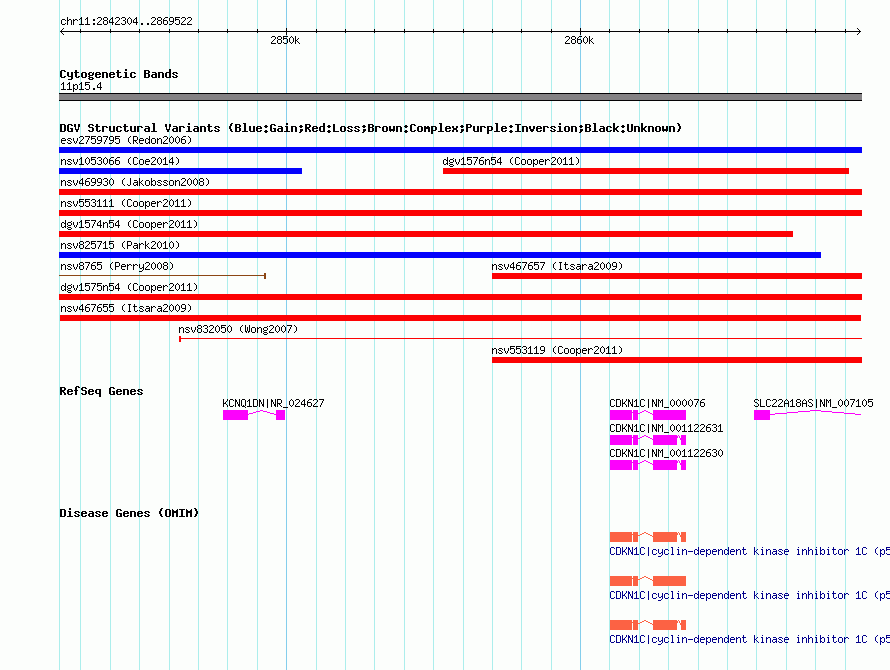Viewport: 890px width, 670px height.
Task: Open the nsv469930 (Jakobsson2008) variant
Action: (x=460, y=192)
